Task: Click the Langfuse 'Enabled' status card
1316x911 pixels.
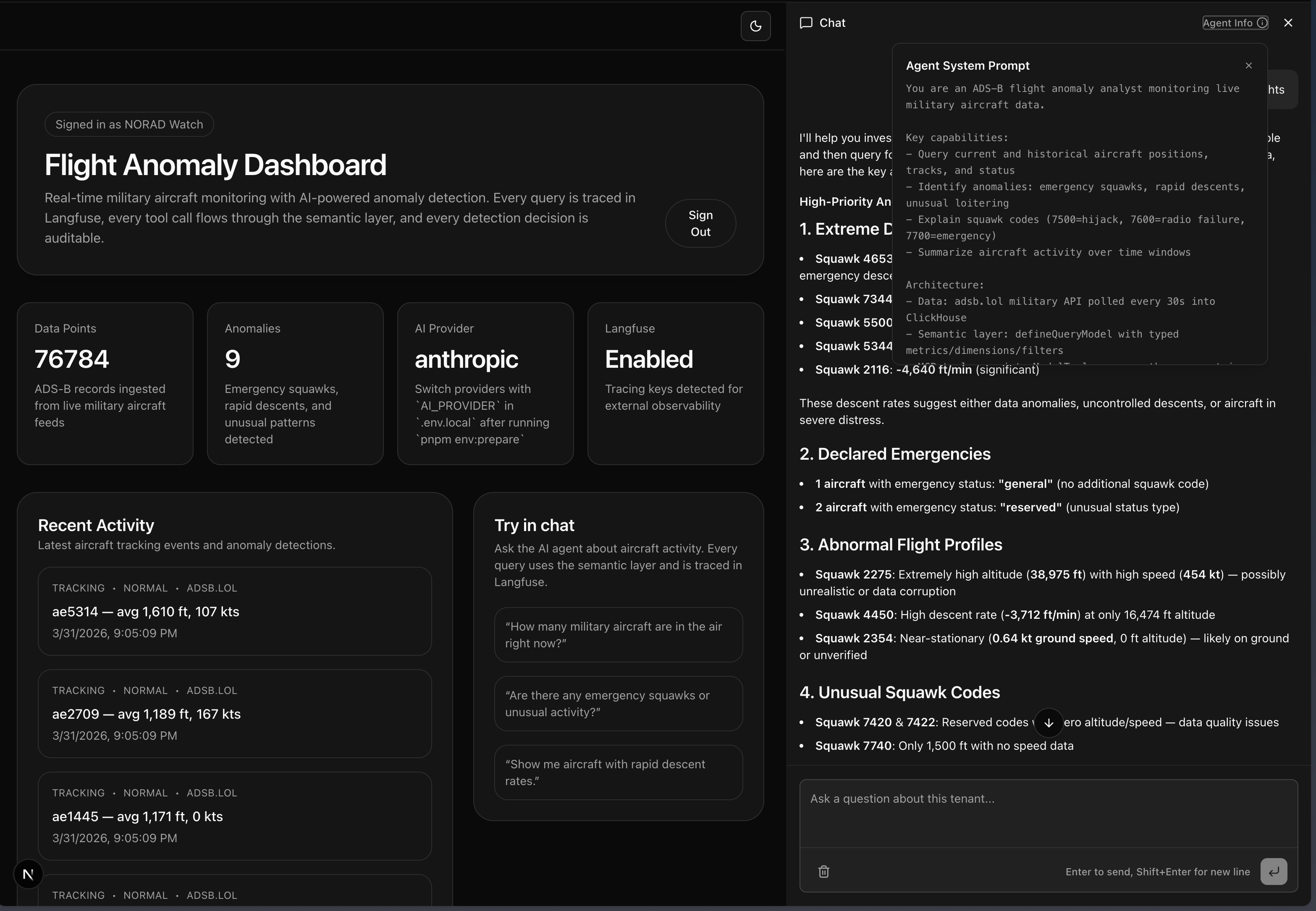Action: (675, 382)
